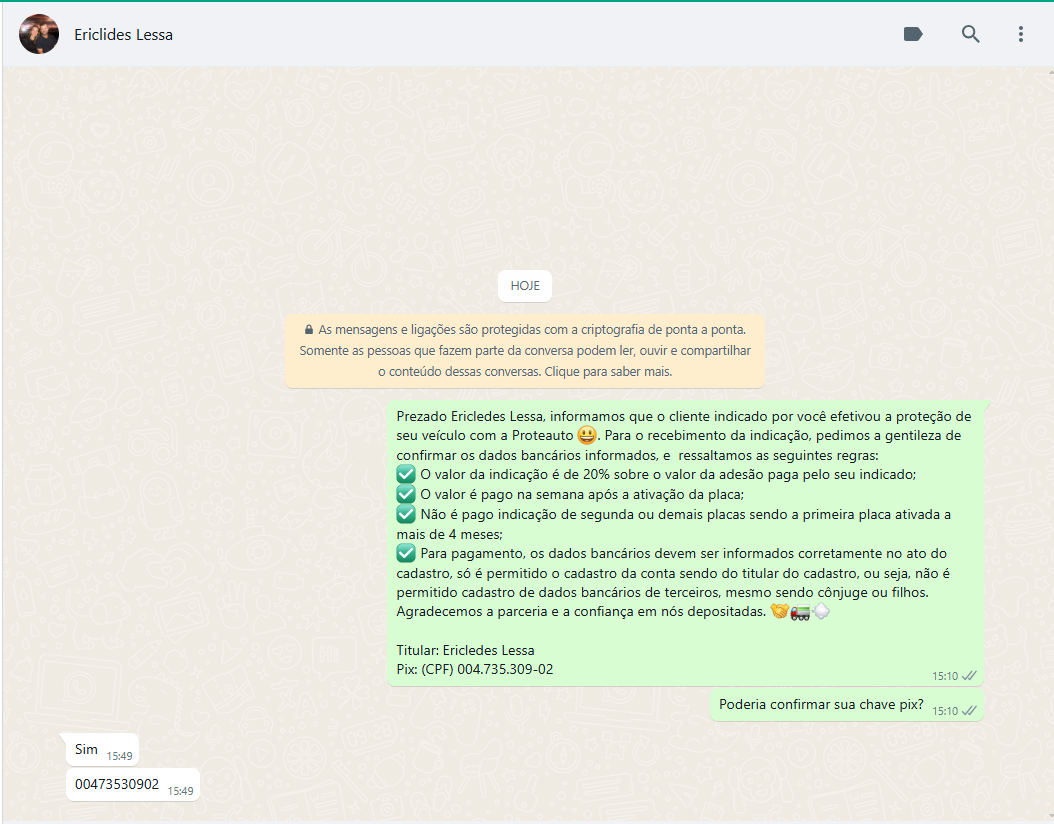
Task: Click Ericlides Lessa's profile picture
Action: tap(39, 34)
